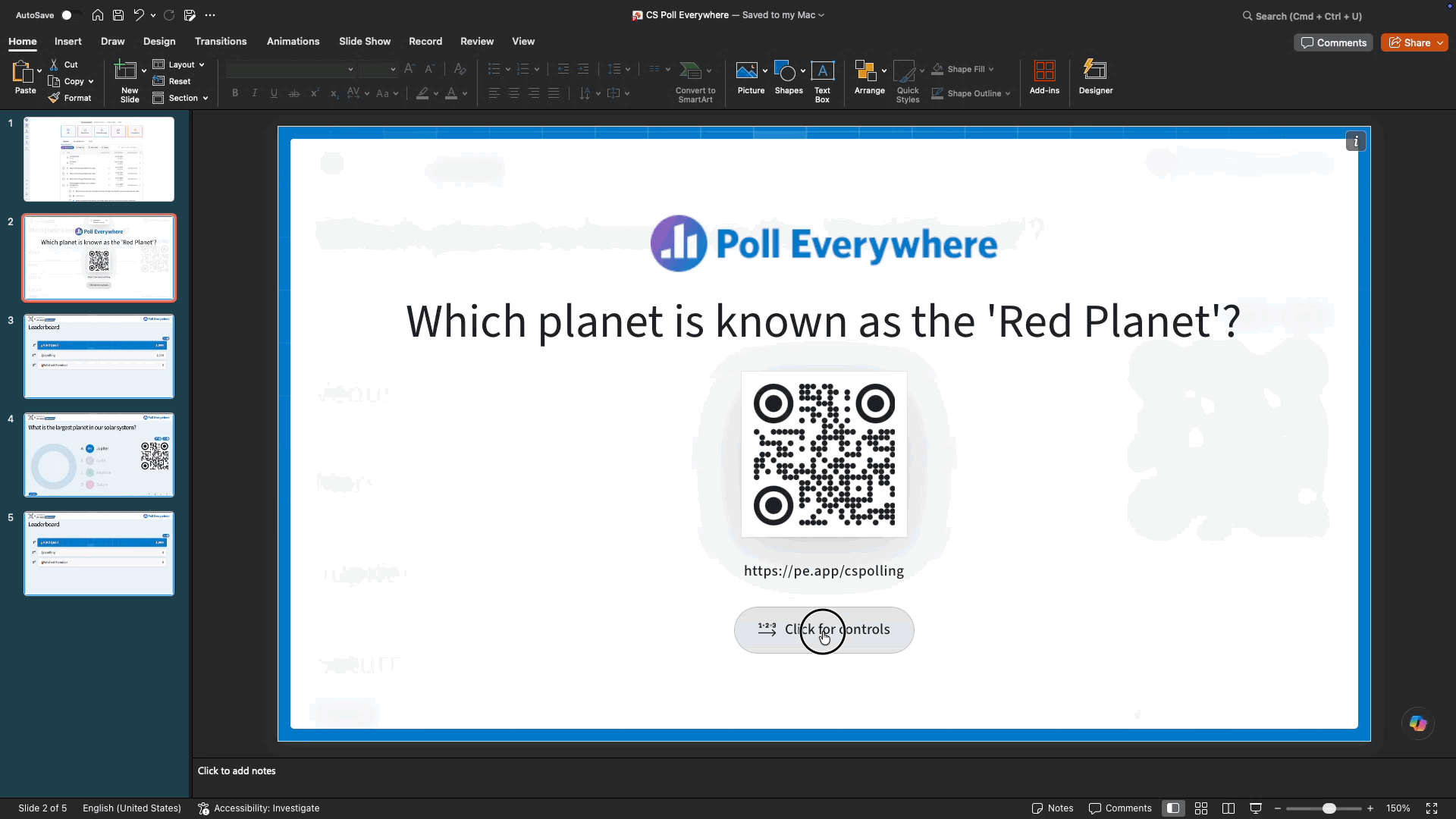Click the Redo arrow icon
This screenshot has height=819, width=1456.
pos(169,15)
